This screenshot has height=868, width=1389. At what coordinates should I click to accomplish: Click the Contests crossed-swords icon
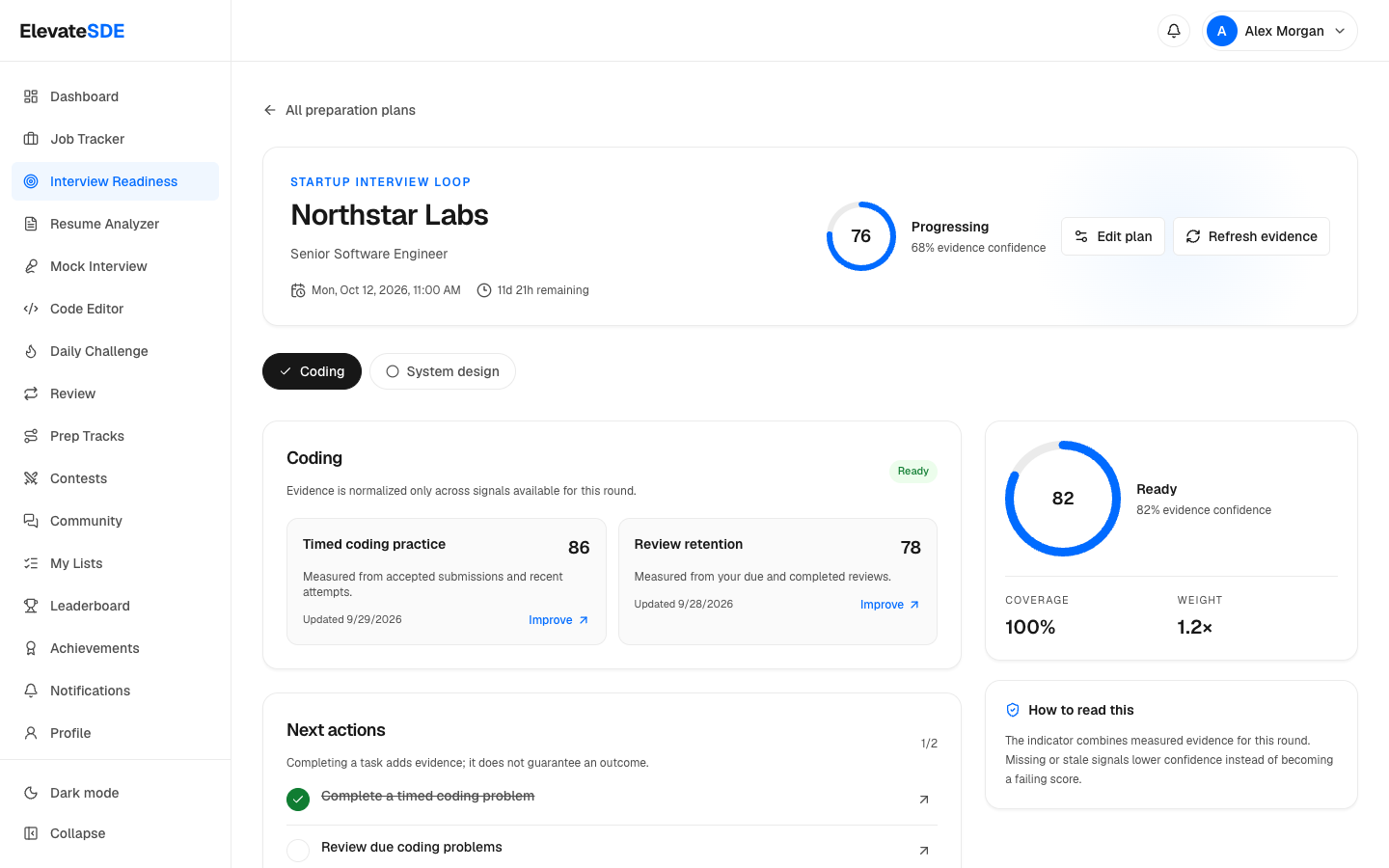pyautogui.click(x=31, y=478)
